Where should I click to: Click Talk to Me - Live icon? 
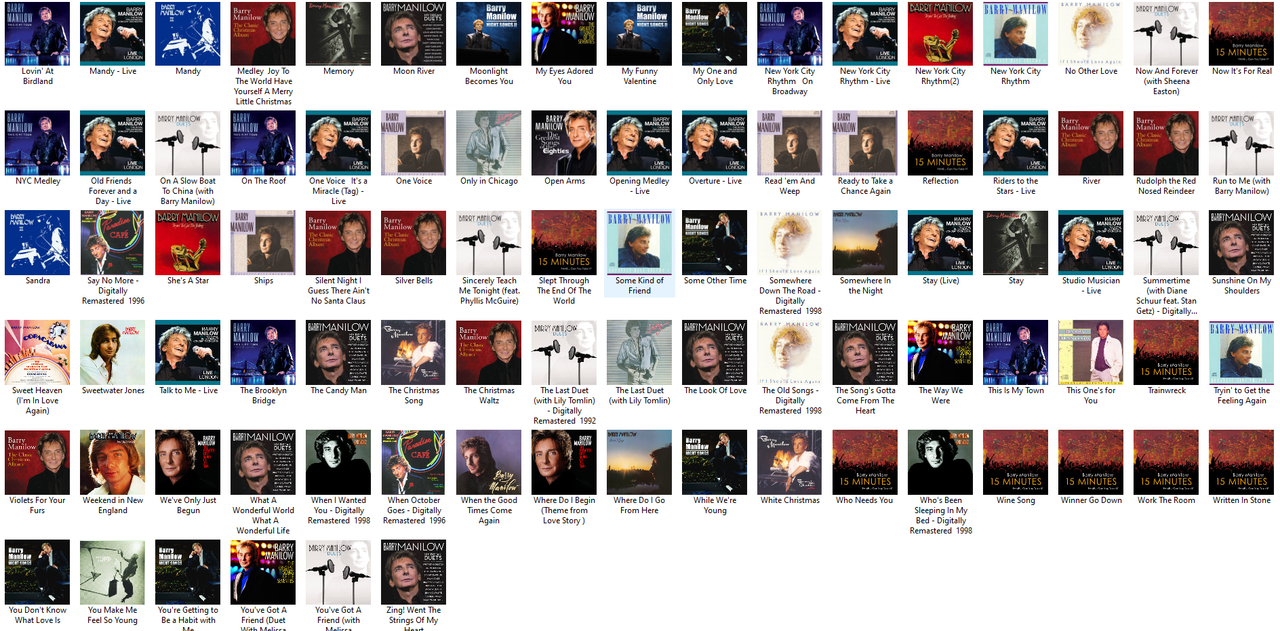click(188, 353)
